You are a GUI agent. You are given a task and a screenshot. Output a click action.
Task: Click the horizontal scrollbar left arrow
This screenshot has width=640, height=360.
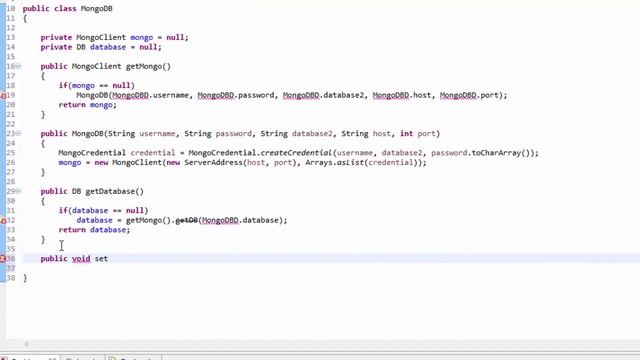click(x=27, y=344)
